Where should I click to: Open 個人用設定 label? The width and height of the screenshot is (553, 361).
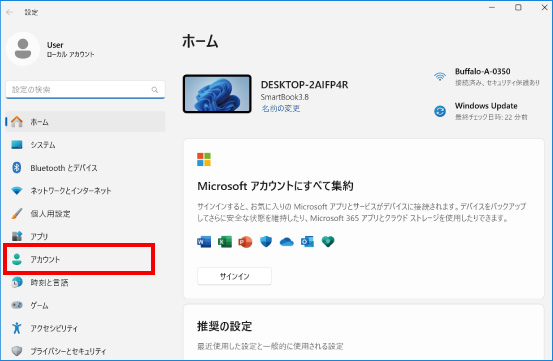pos(50,214)
